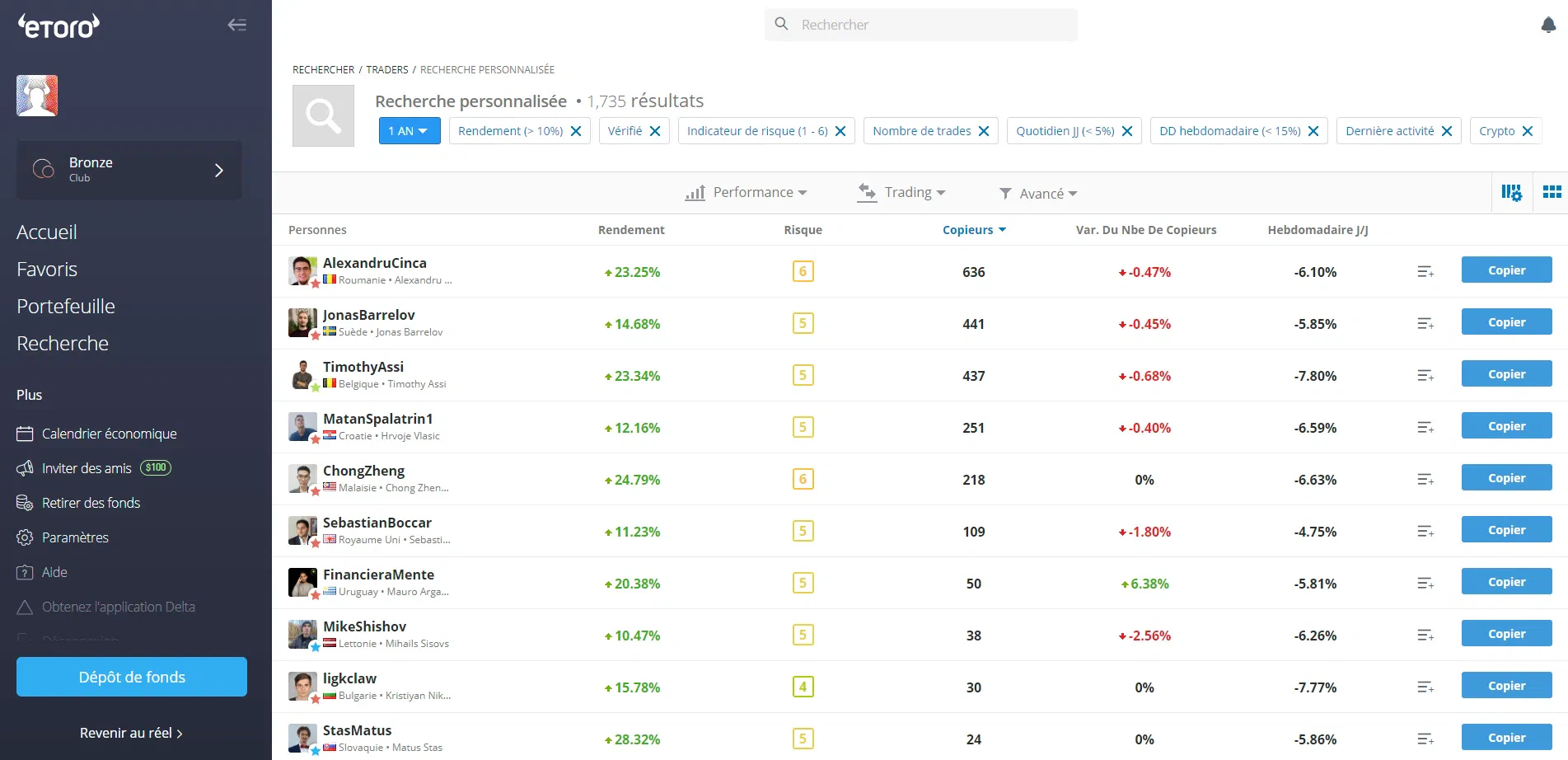The width and height of the screenshot is (1568, 760).
Task: Open Favoris page
Action: coord(47,270)
